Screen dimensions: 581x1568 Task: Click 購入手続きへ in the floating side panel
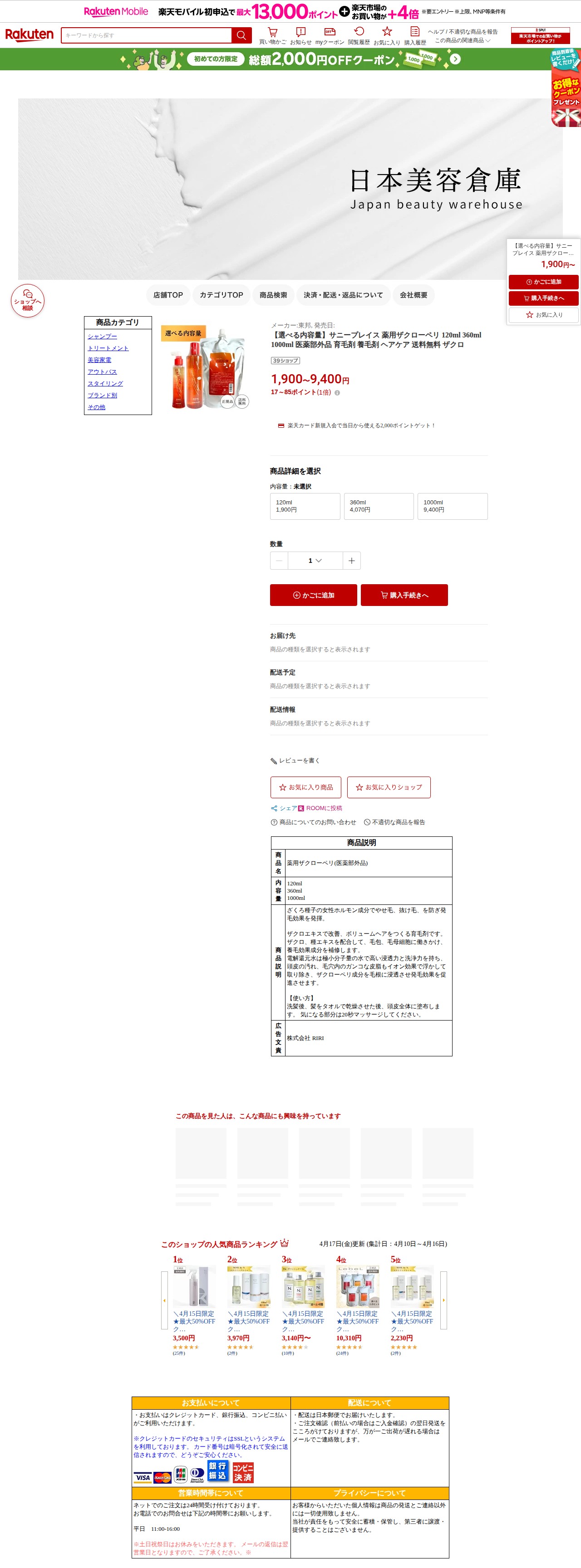pos(544,298)
